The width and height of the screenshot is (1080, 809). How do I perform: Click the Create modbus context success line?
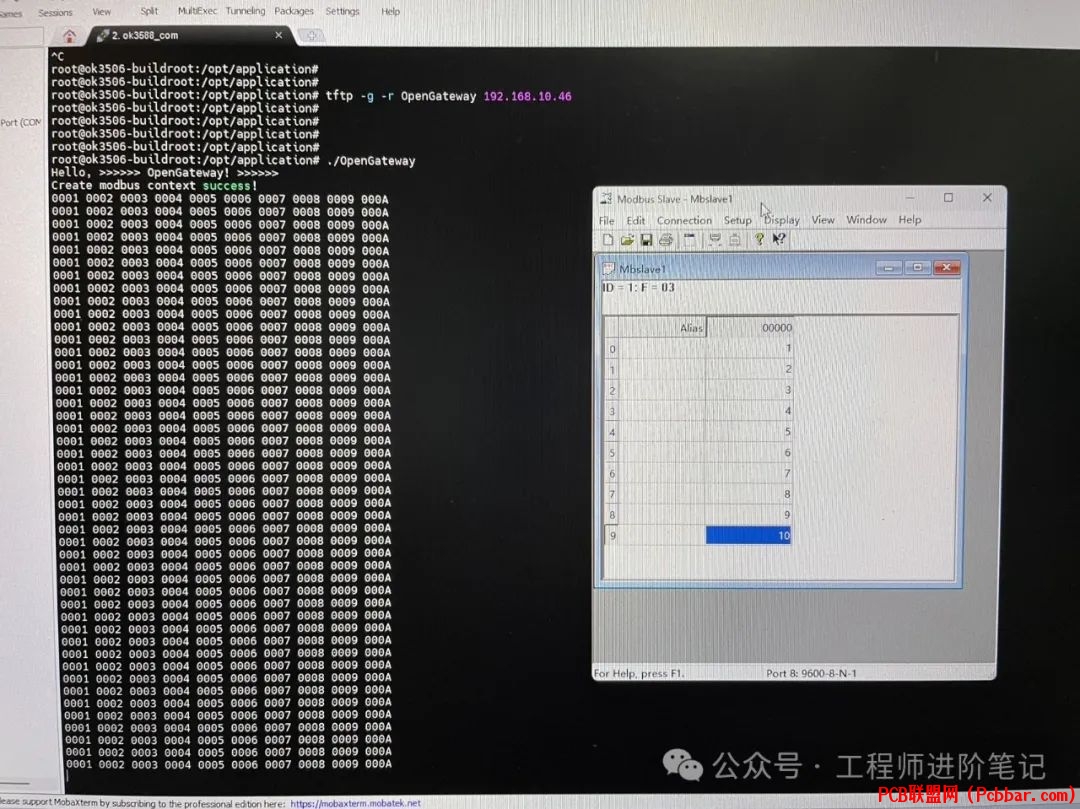point(154,186)
